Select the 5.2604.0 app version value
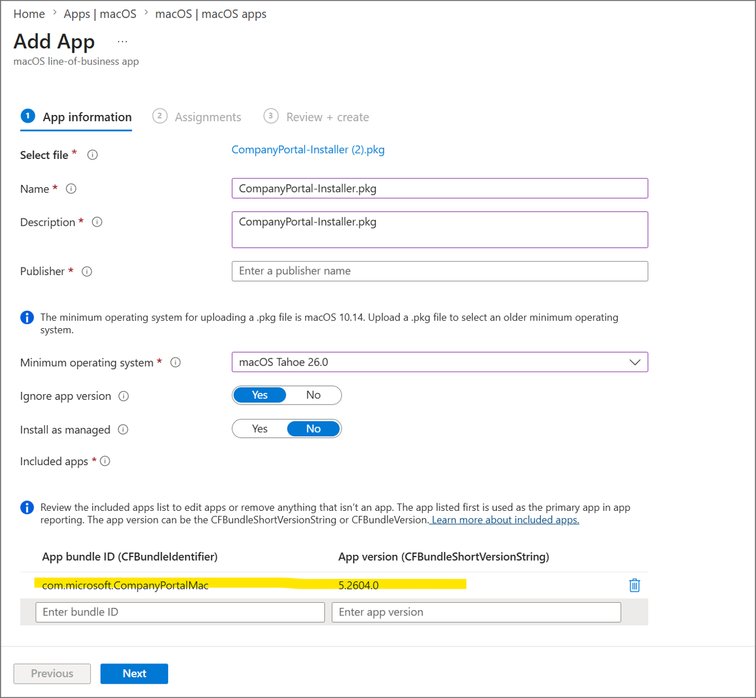Viewport: 756px width, 698px height. coord(358,585)
